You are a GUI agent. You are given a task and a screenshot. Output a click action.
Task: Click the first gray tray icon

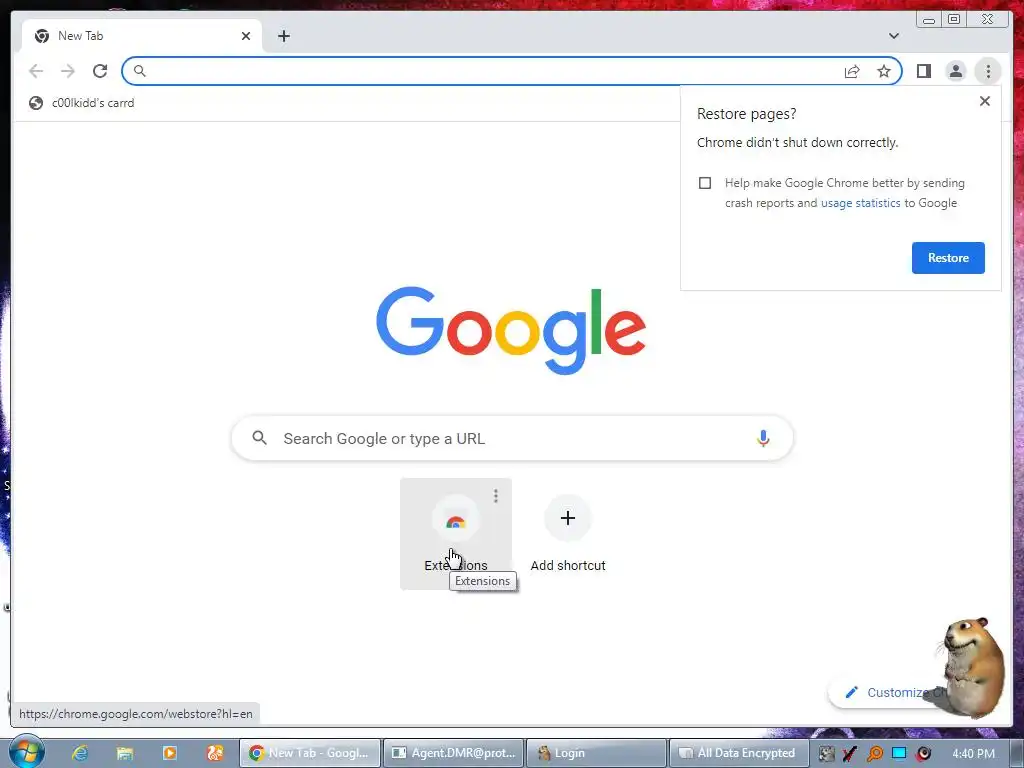(x=826, y=754)
